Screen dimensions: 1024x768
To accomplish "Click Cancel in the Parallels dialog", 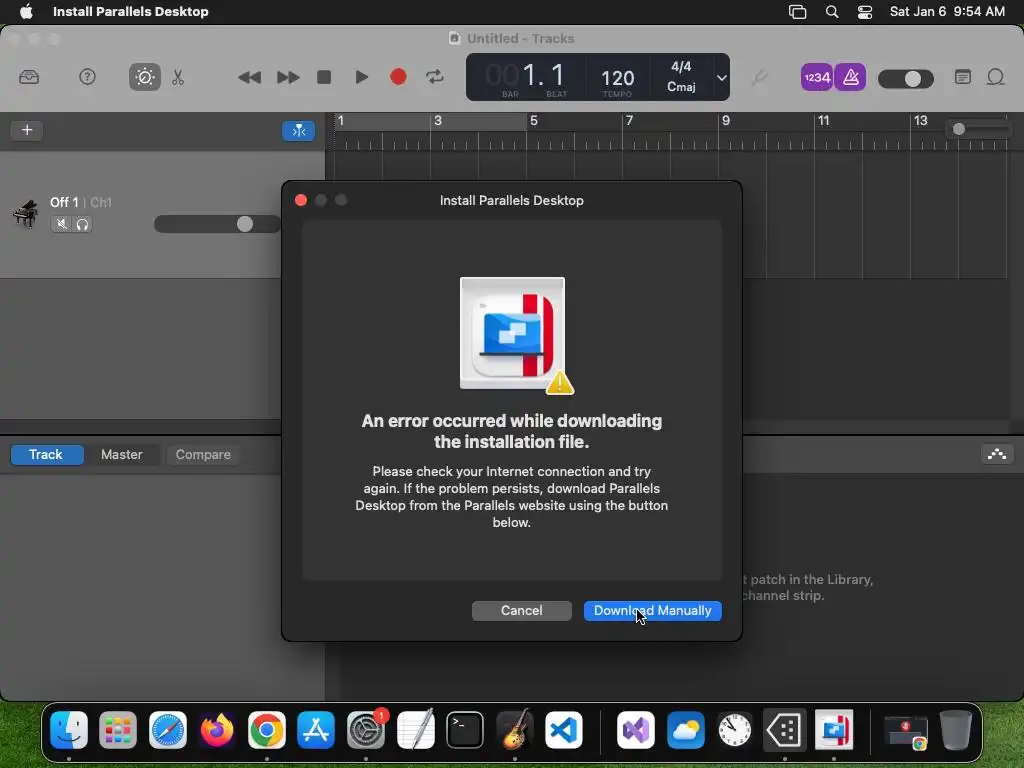I will coord(521,611).
